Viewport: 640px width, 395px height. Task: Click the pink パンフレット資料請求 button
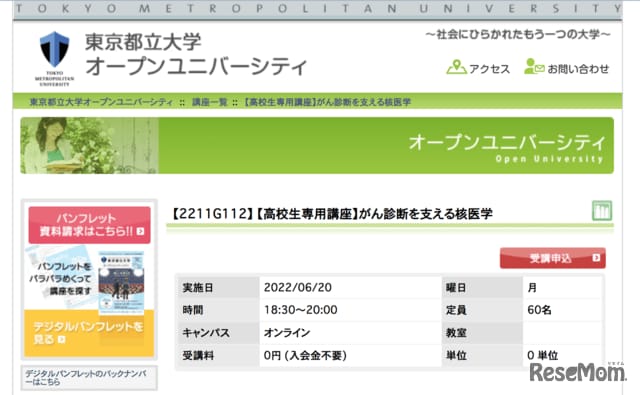pos(89,225)
